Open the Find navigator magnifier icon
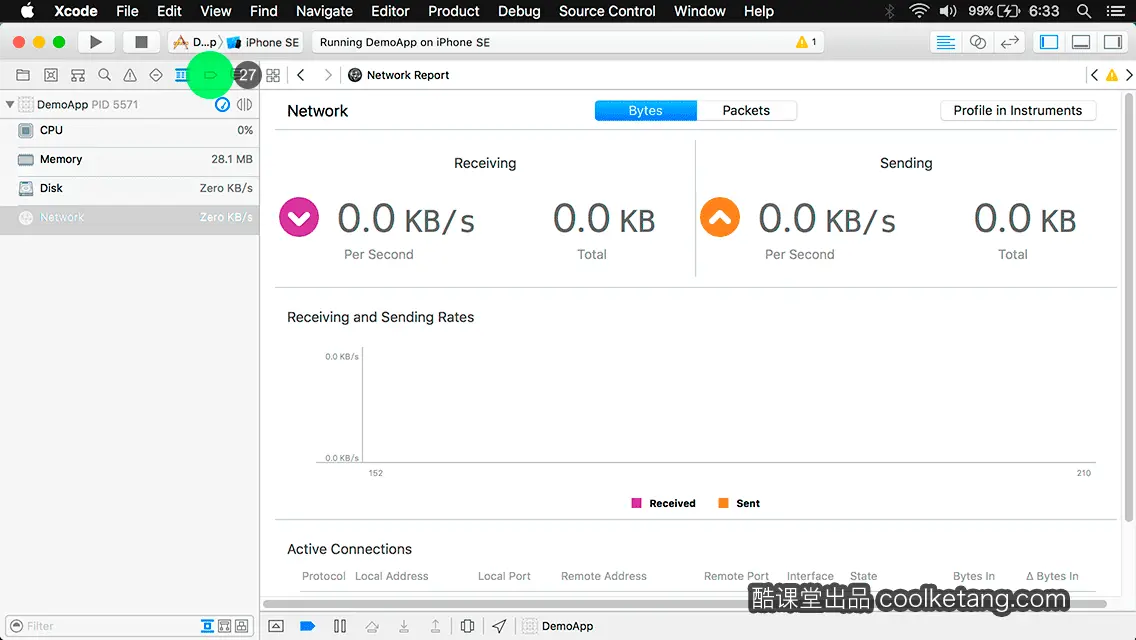Screen dimensions: 1136x640 (104, 75)
